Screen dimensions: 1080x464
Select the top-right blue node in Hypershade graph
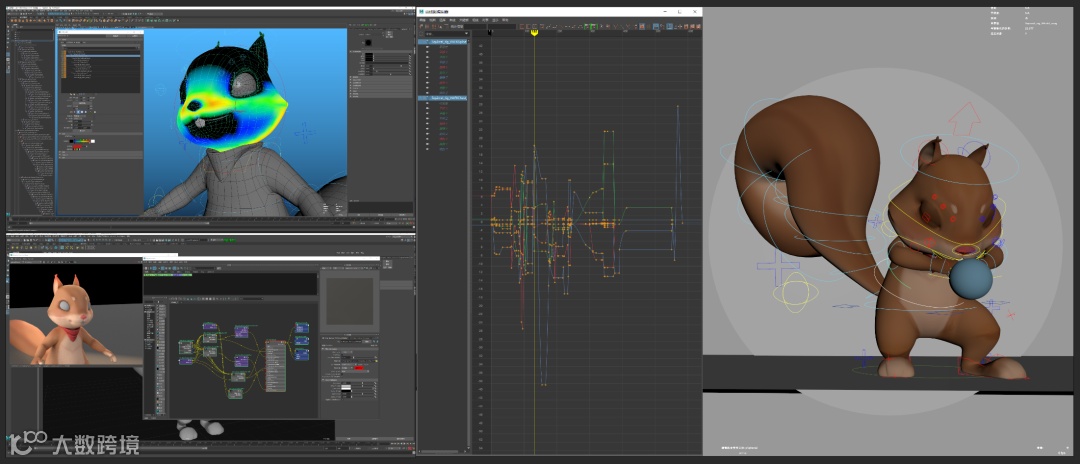[301, 330]
